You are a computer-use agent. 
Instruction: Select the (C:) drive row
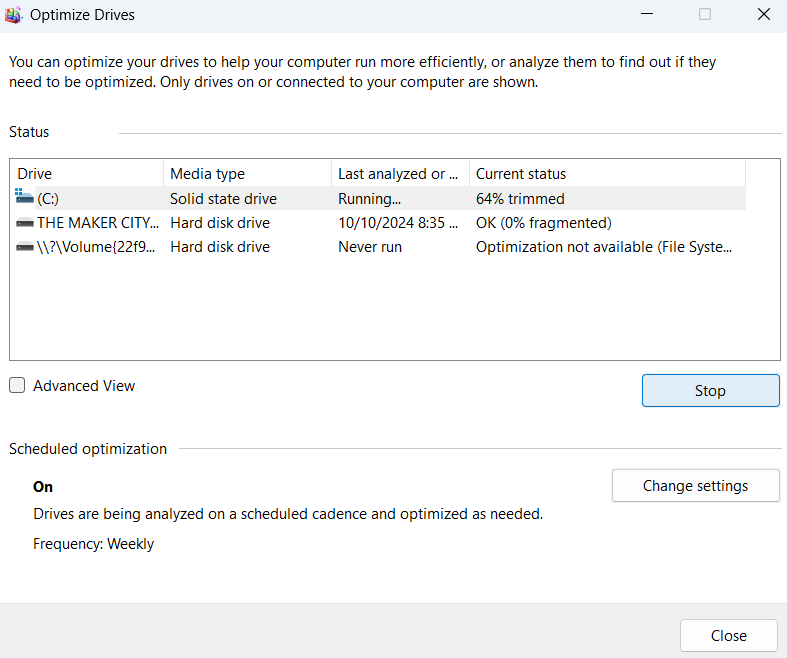pyautogui.click(x=378, y=199)
